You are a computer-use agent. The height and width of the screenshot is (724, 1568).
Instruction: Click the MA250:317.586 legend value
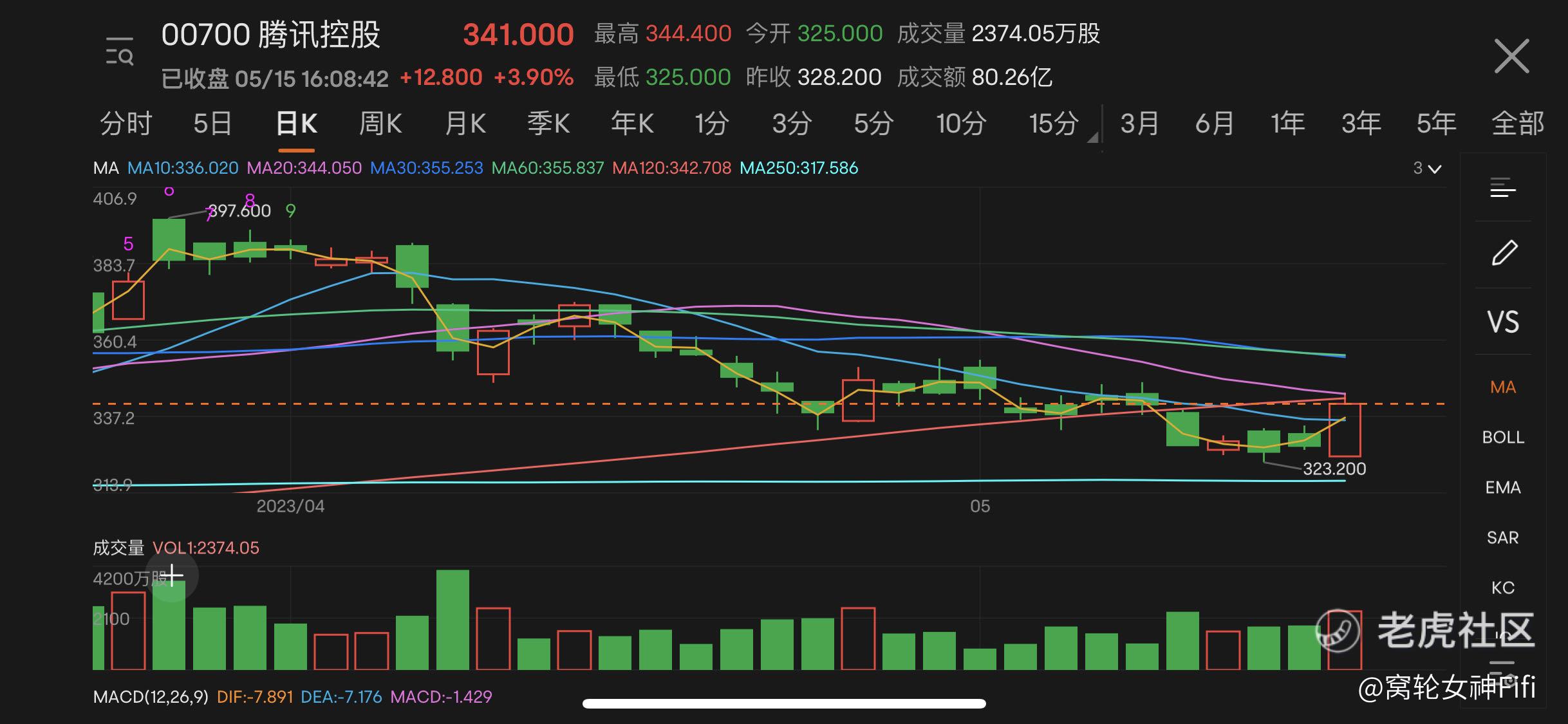click(x=799, y=168)
